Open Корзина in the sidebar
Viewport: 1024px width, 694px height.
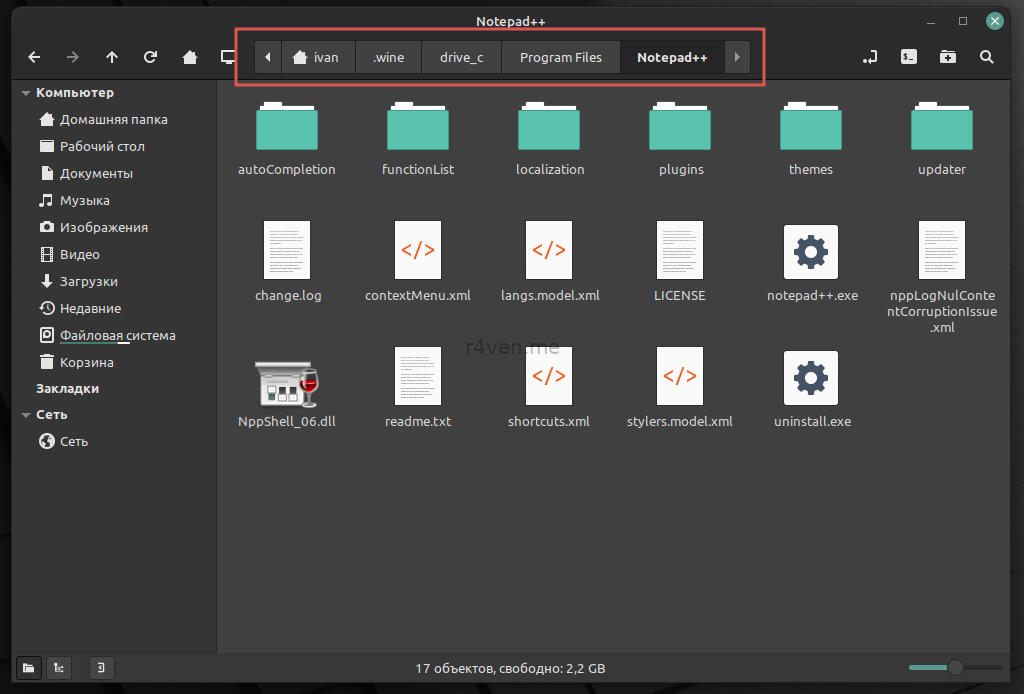pyautogui.click(x=86, y=362)
